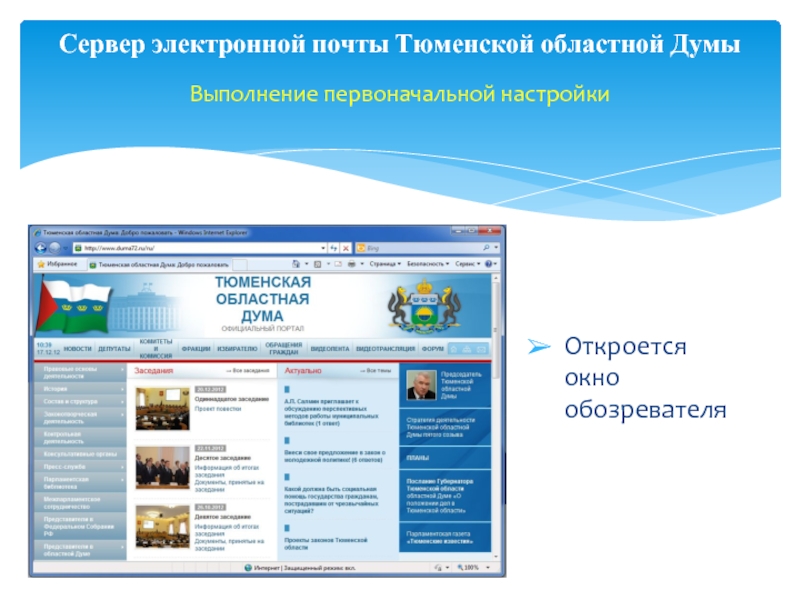Click the Help question mark icon
This screenshot has height=600, width=800.
(488, 264)
